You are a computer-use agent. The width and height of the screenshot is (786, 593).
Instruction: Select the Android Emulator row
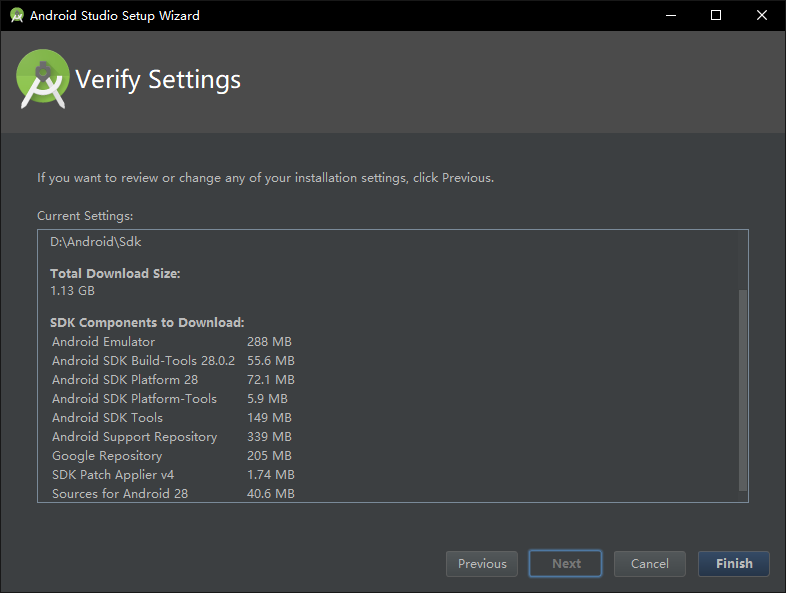172,342
